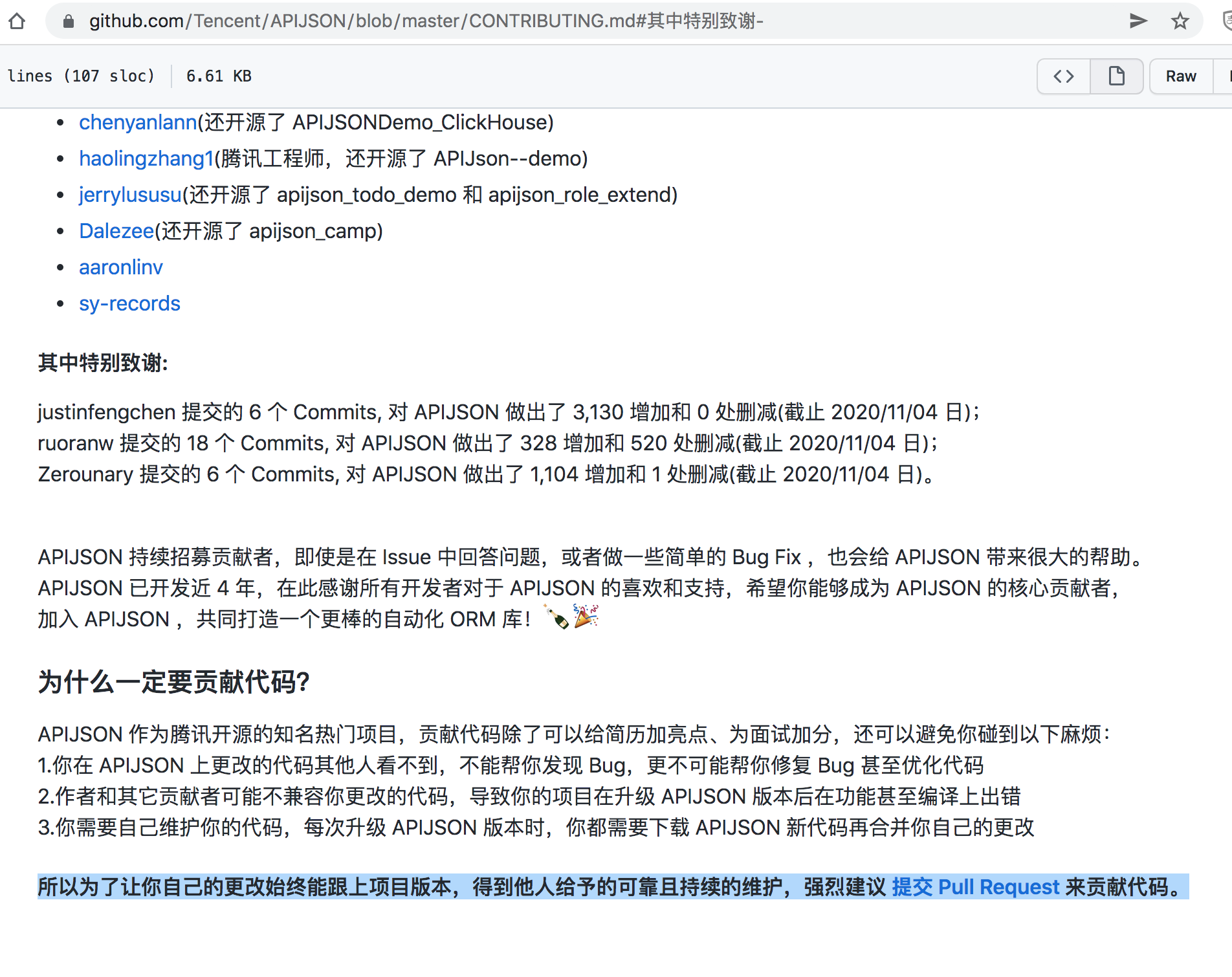The image size is (1232, 977).
Task: Open the aaronlinv contributor link
Action: coord(120,267)
